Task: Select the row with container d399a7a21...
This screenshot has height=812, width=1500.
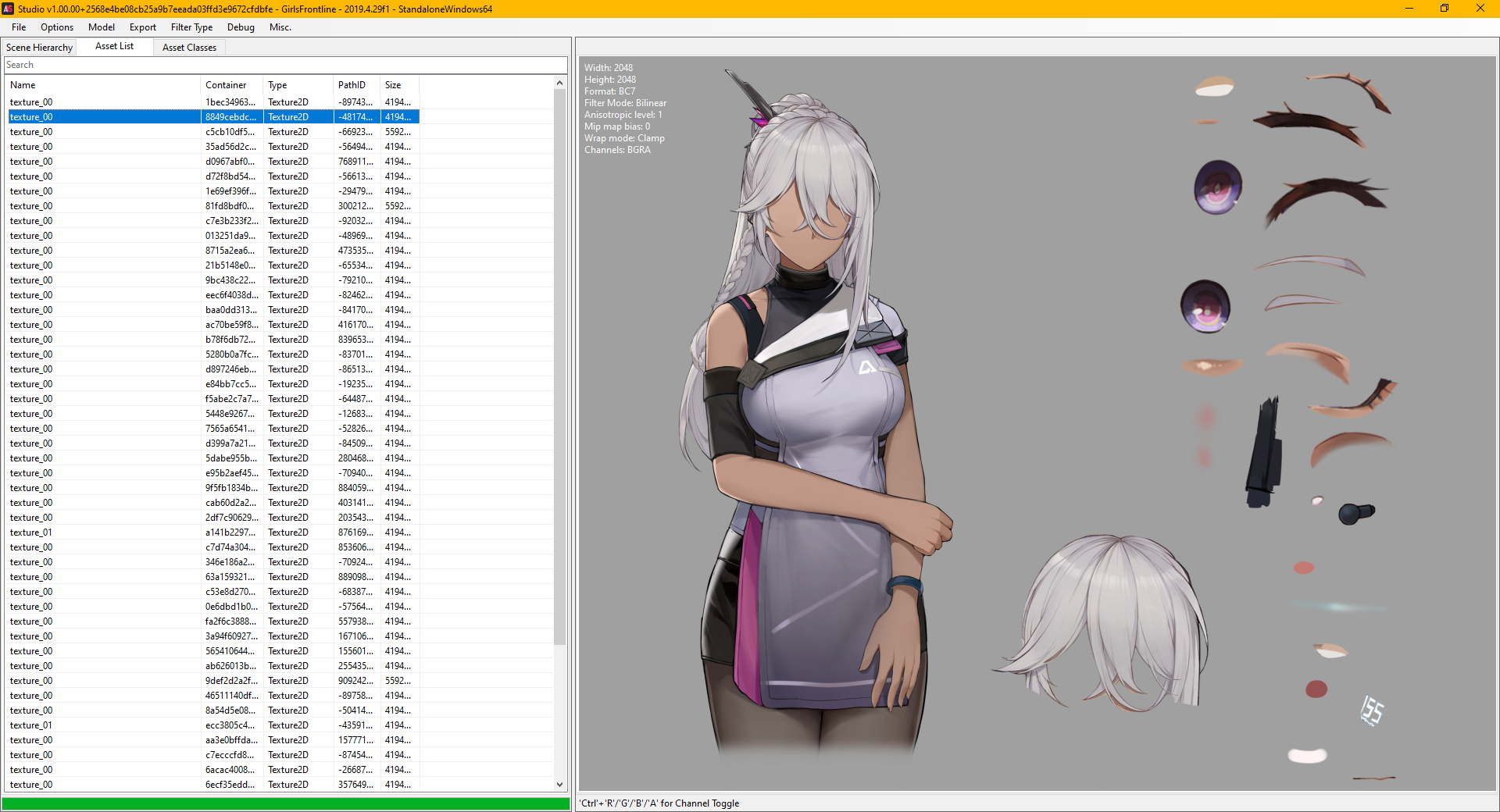Action: tap(213, 443)
